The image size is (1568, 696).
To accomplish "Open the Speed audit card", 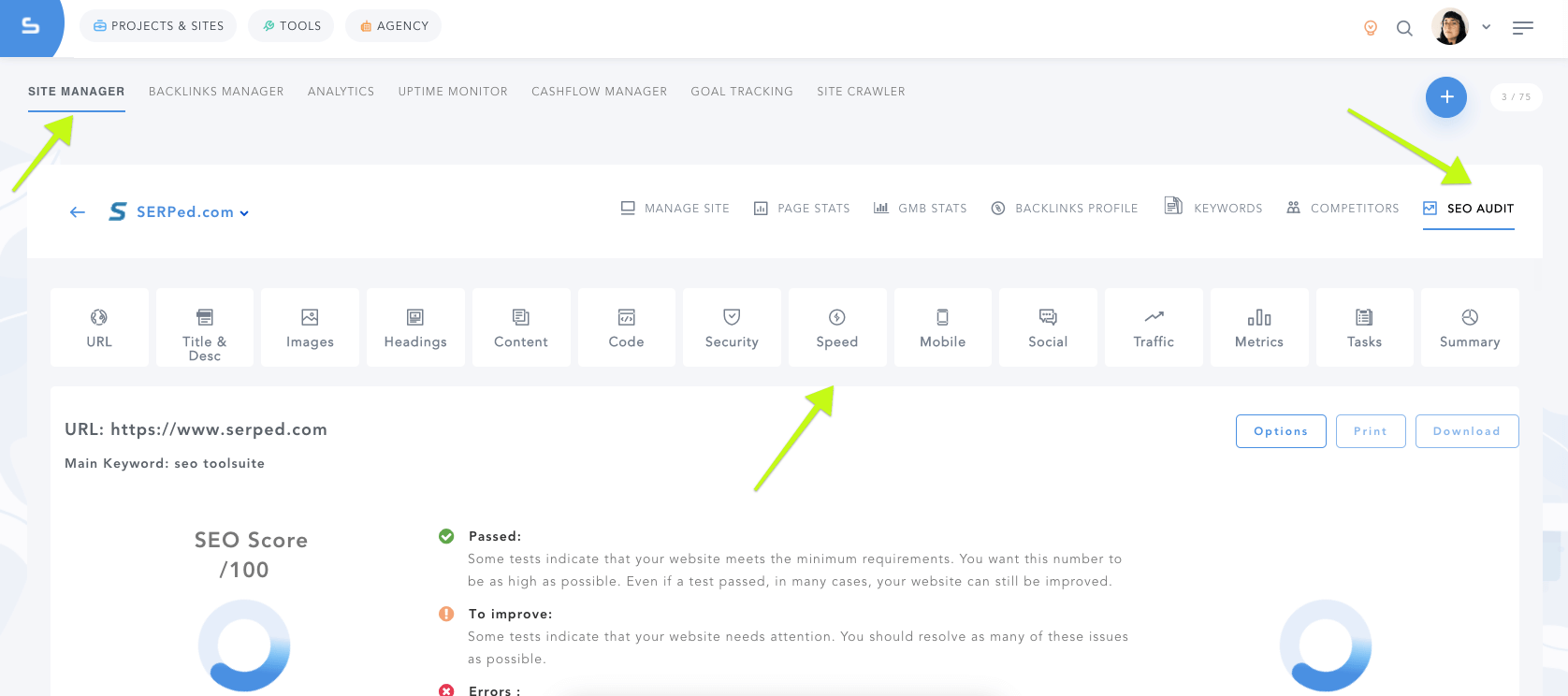I will click(x=837, y=327).
